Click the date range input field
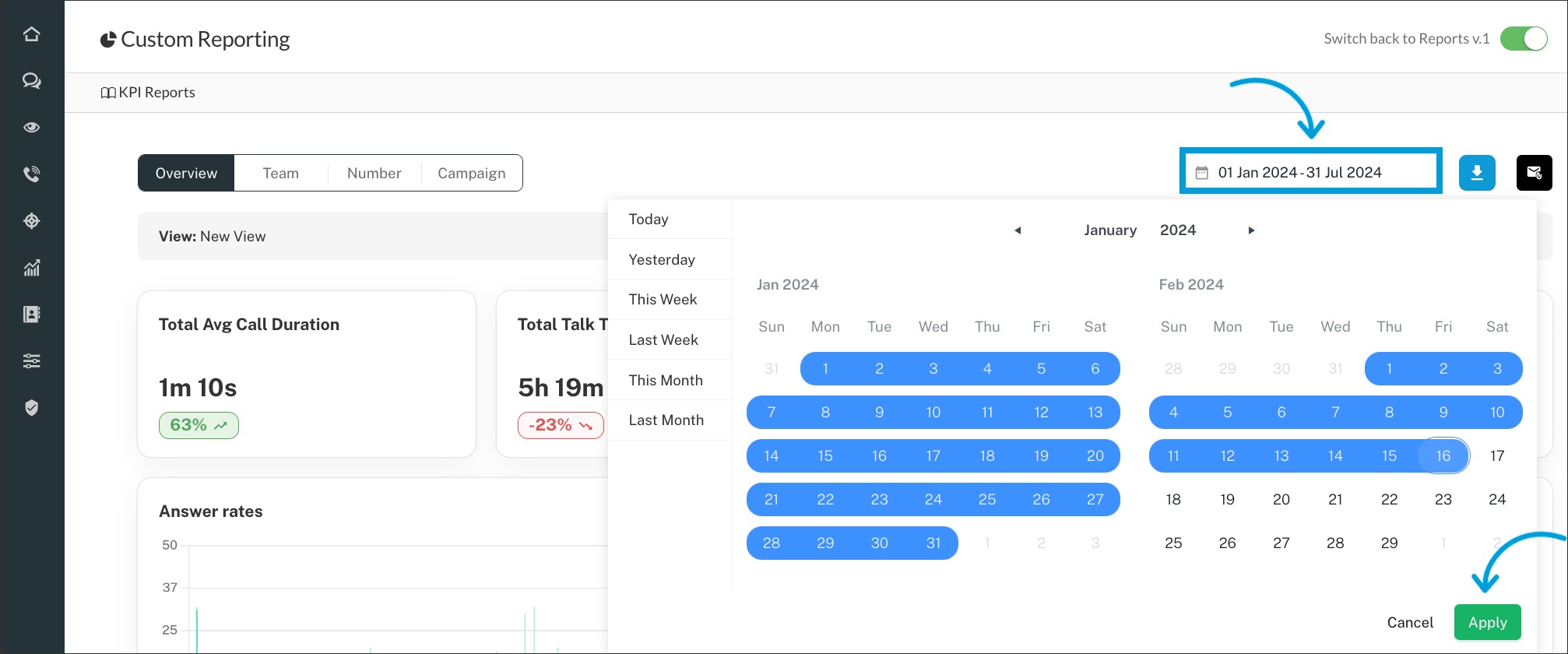The image size is (1568, 654). point(1310,173)
